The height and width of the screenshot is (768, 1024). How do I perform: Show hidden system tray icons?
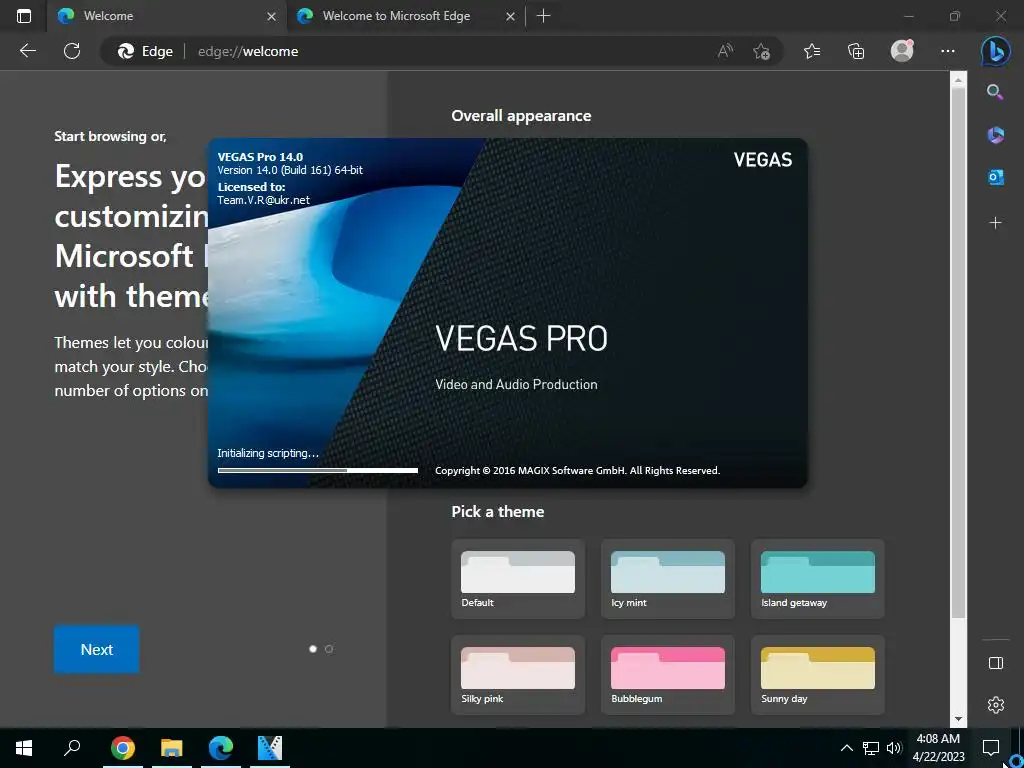[x=846, y=748]
